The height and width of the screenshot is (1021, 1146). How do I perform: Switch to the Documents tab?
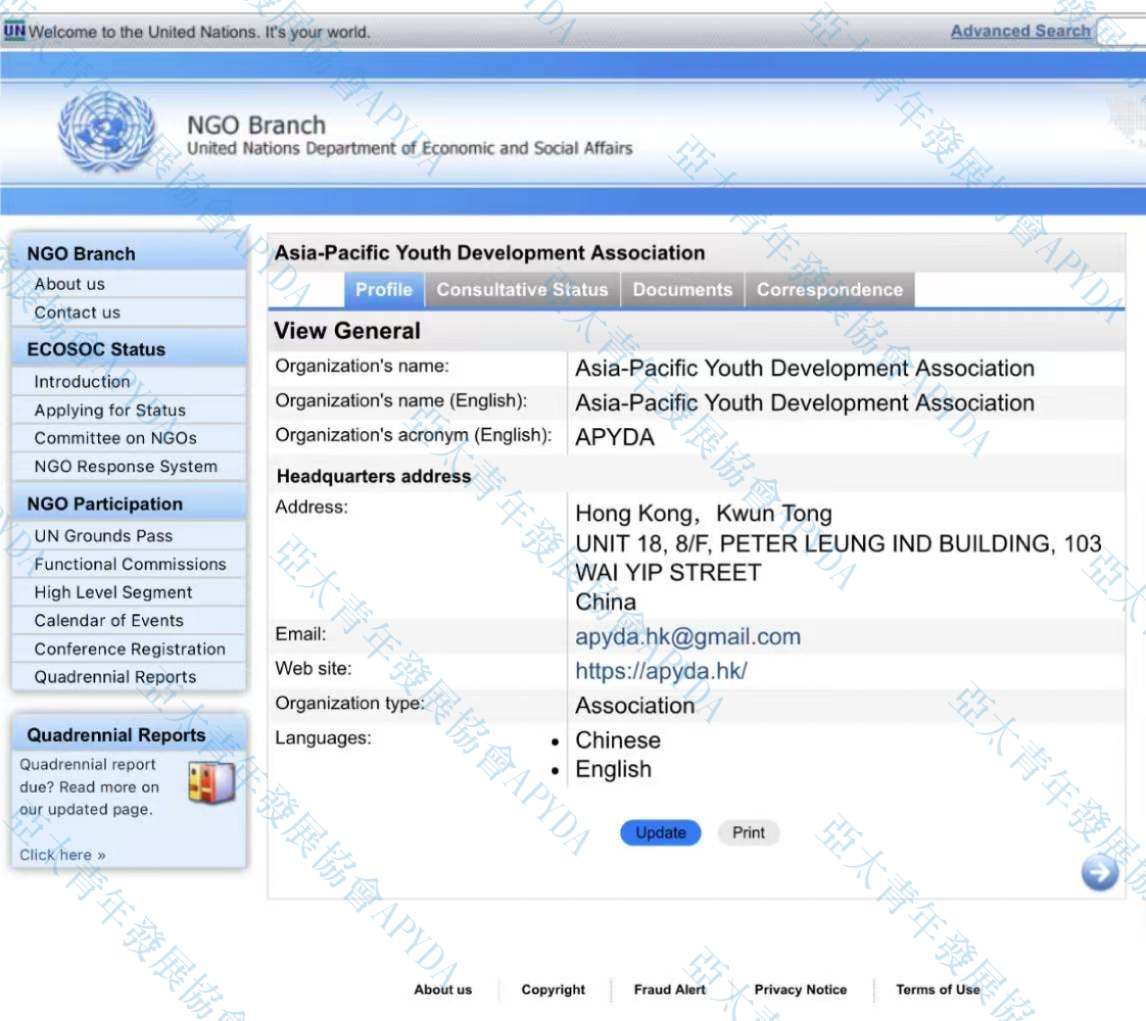682,290
